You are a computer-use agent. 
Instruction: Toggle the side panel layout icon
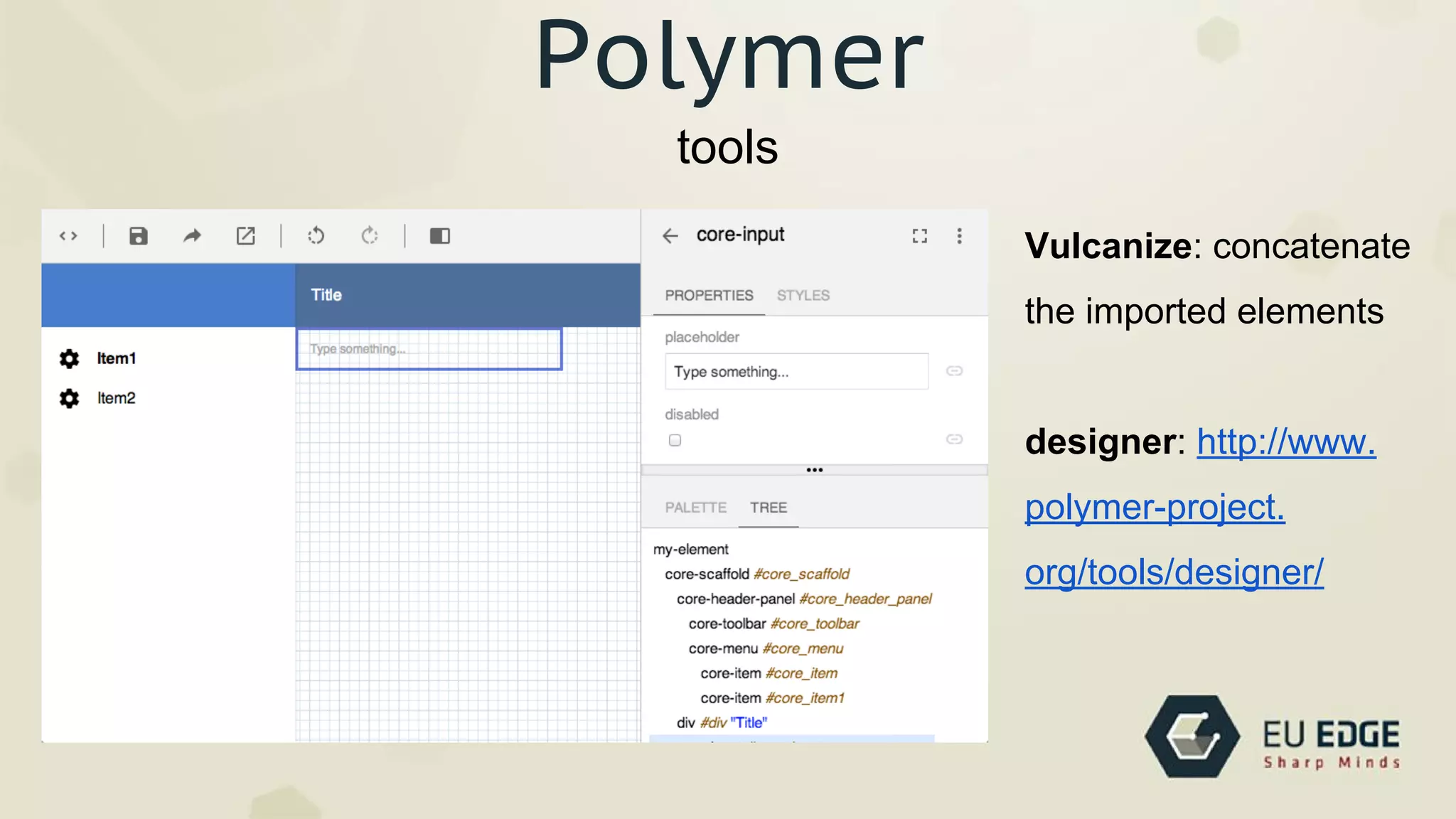(x=440, y=236)
